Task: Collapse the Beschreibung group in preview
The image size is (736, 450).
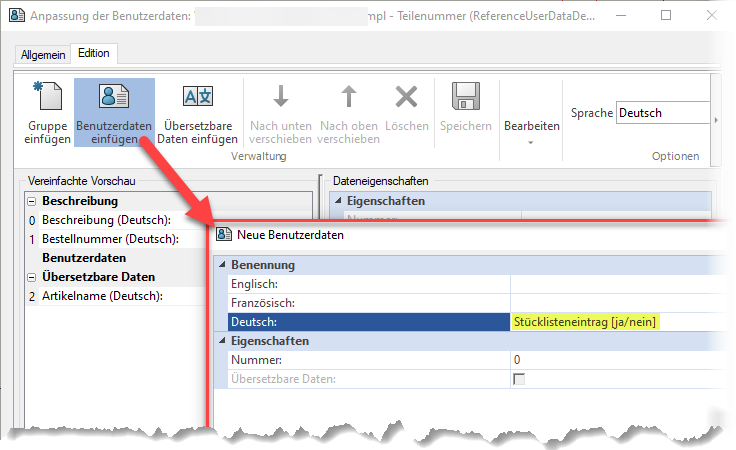Action: pyautogui.click(x=32, y=201)
